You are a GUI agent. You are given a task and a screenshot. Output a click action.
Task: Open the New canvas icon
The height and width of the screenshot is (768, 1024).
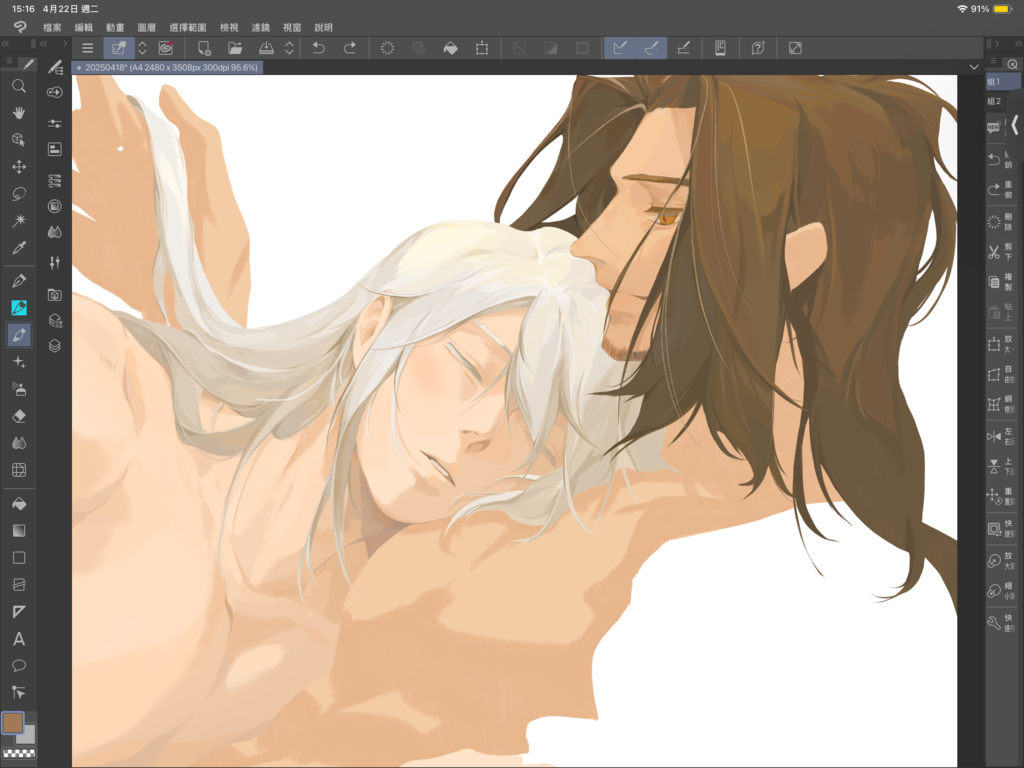(204, 48)
